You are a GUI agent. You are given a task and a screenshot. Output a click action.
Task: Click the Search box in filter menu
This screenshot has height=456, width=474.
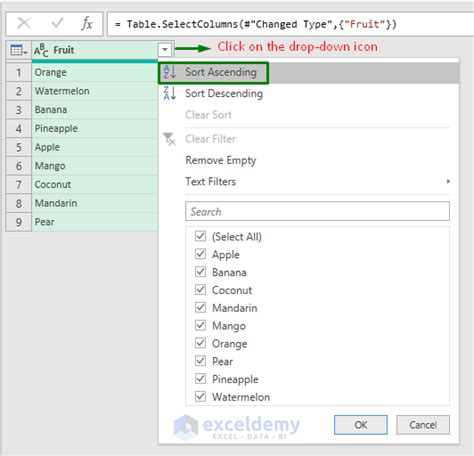[x=317, y=211]
